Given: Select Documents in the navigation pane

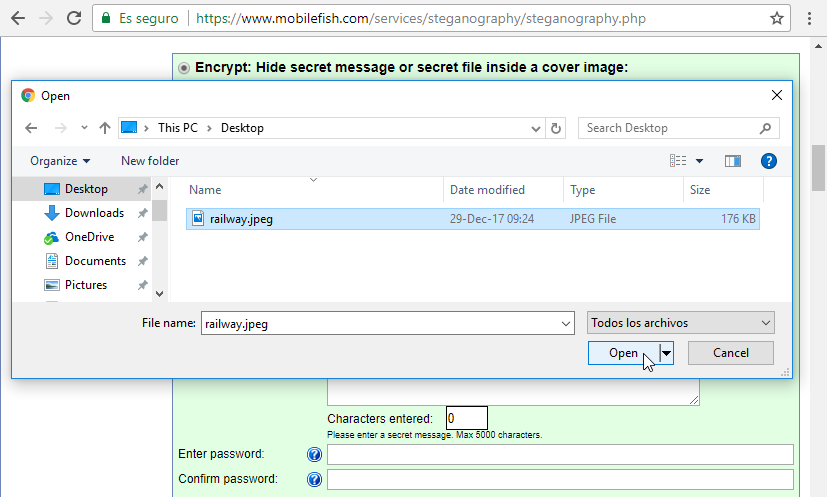Looking at the screenshot, I should click(95, 261).
